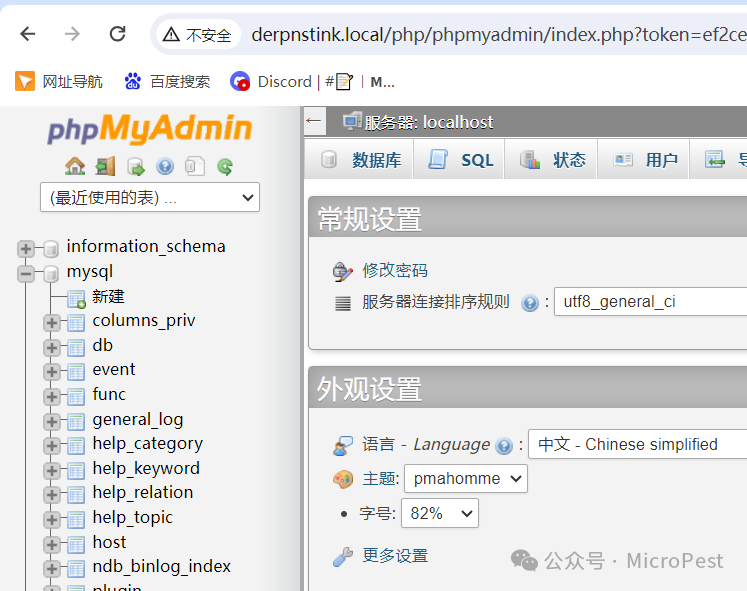Open the ndb_binlog_index table
This screenshot has width=747, height=591.
[161, 567]
